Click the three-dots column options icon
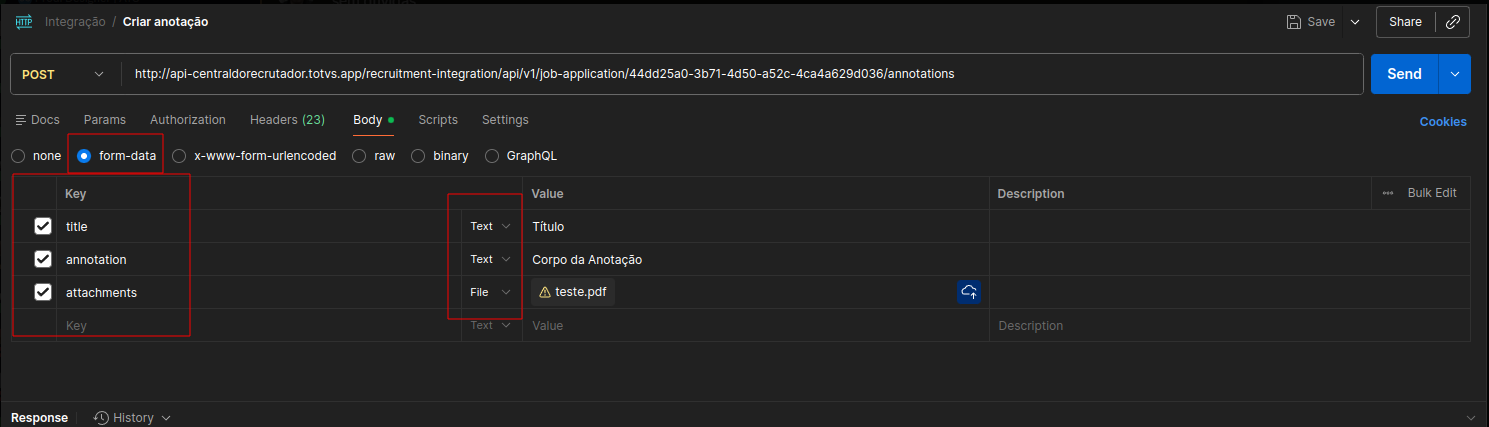 (x=1388, y=193)
